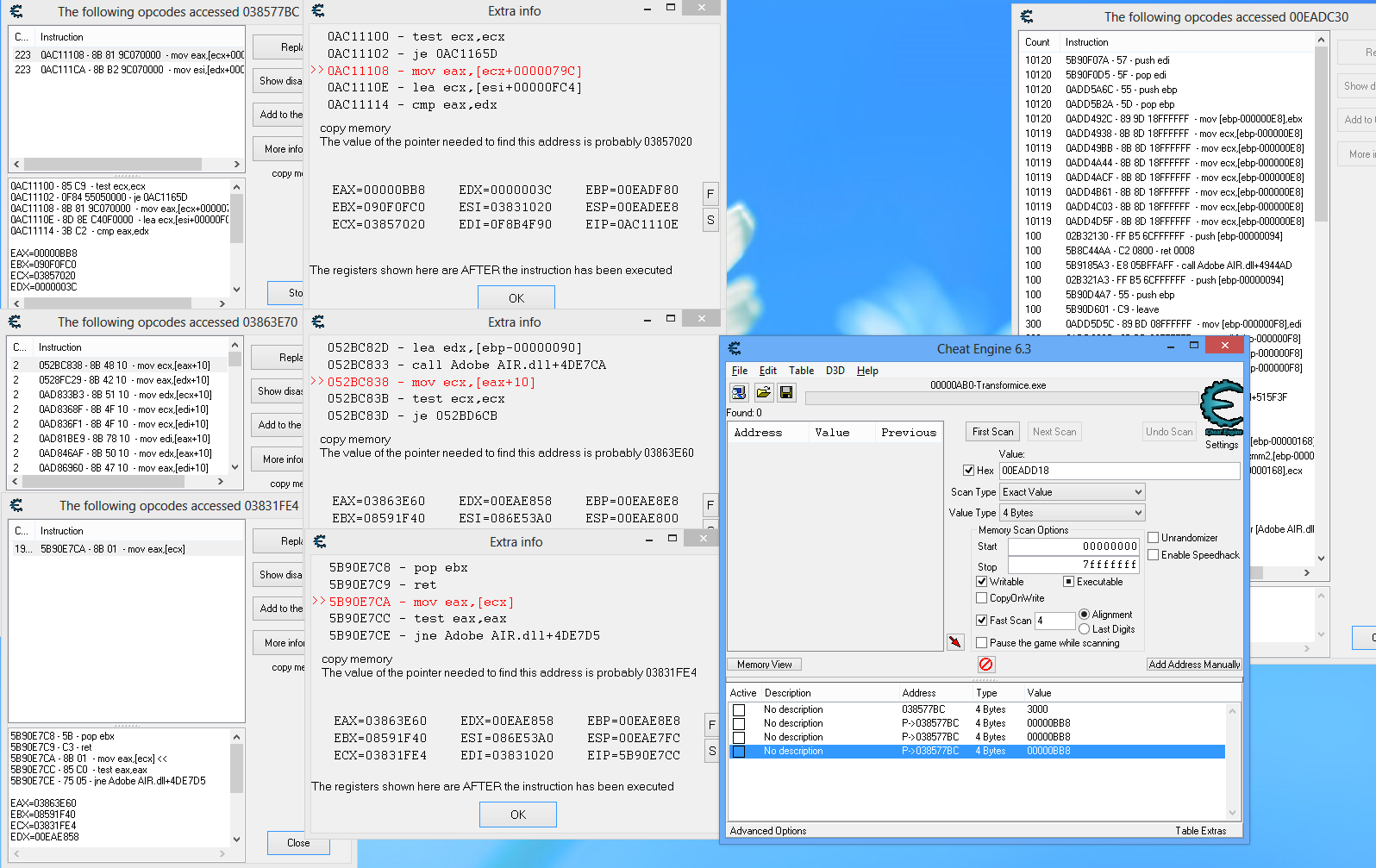Toggle the Fast Scan checkbox
This screenshot has width=1376, height=868.
(x=982, y=620)
